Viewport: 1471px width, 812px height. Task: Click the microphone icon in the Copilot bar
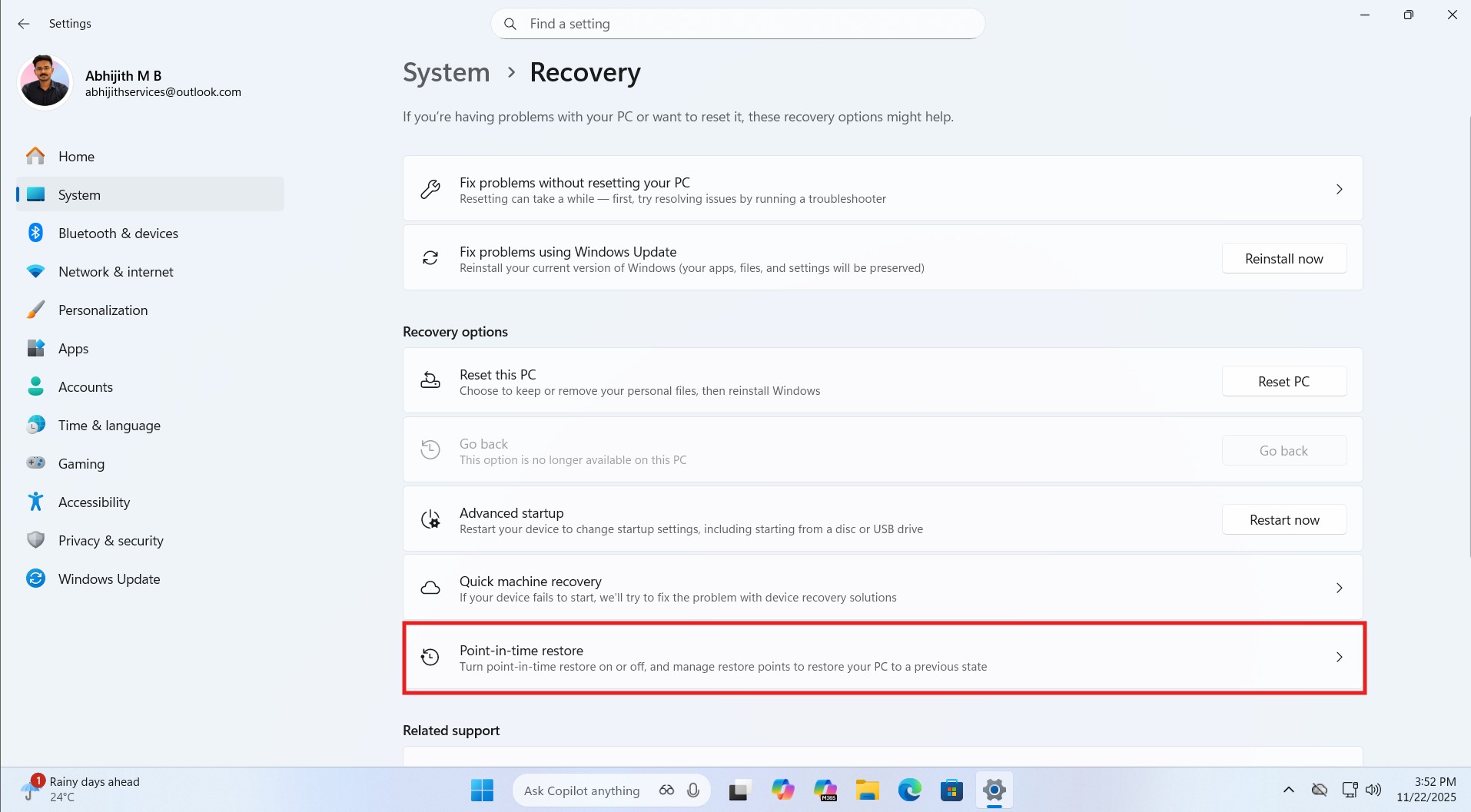pyautogui.click(x=692, y=790)
